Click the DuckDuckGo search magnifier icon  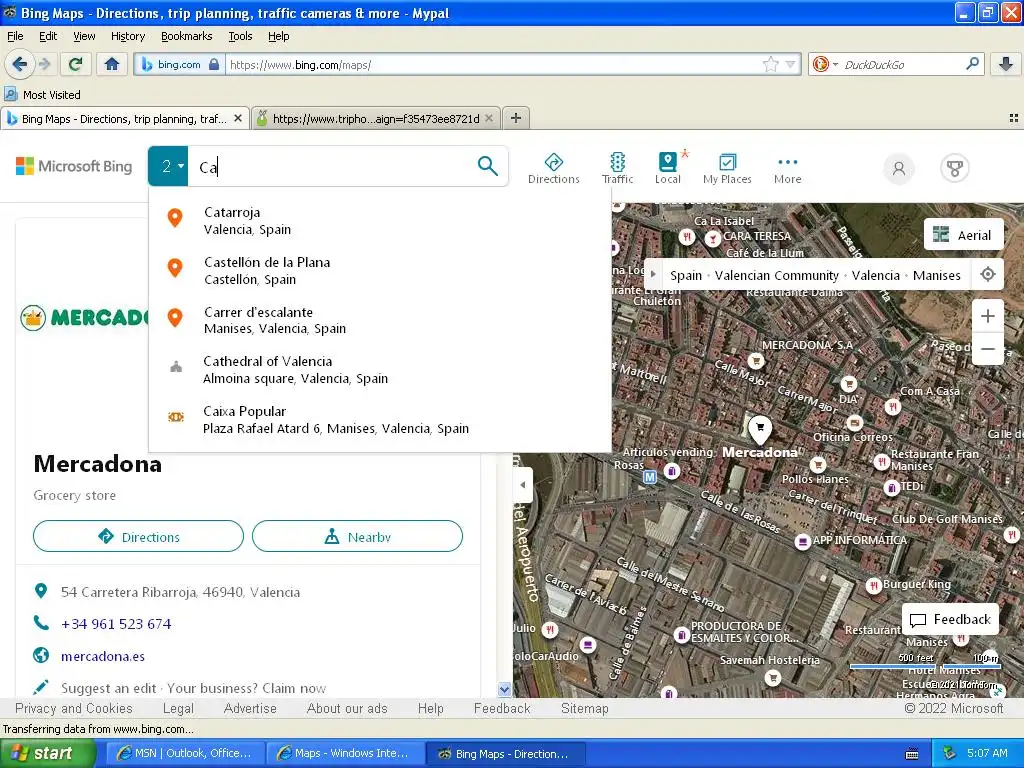click(x=972, y=64)
